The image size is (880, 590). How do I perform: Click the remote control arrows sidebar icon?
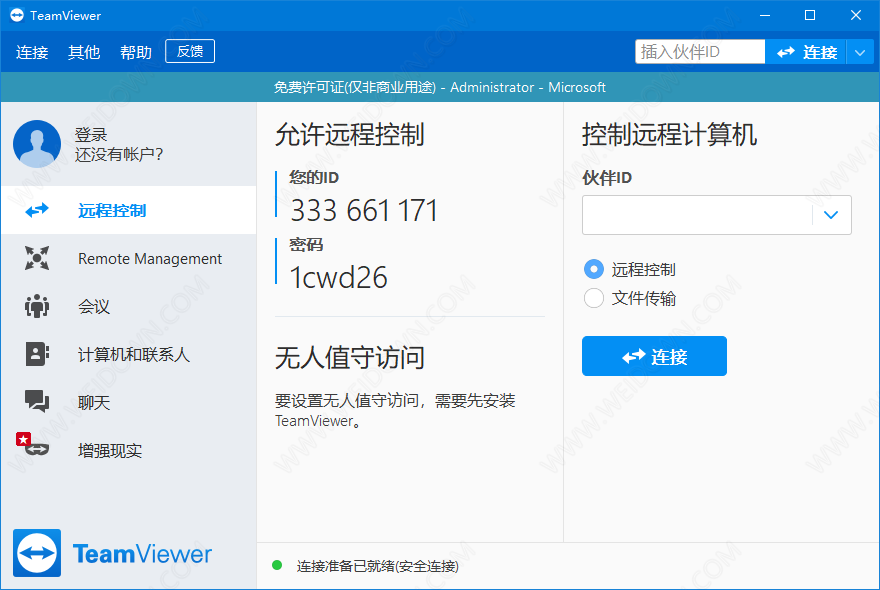(37, 210)
